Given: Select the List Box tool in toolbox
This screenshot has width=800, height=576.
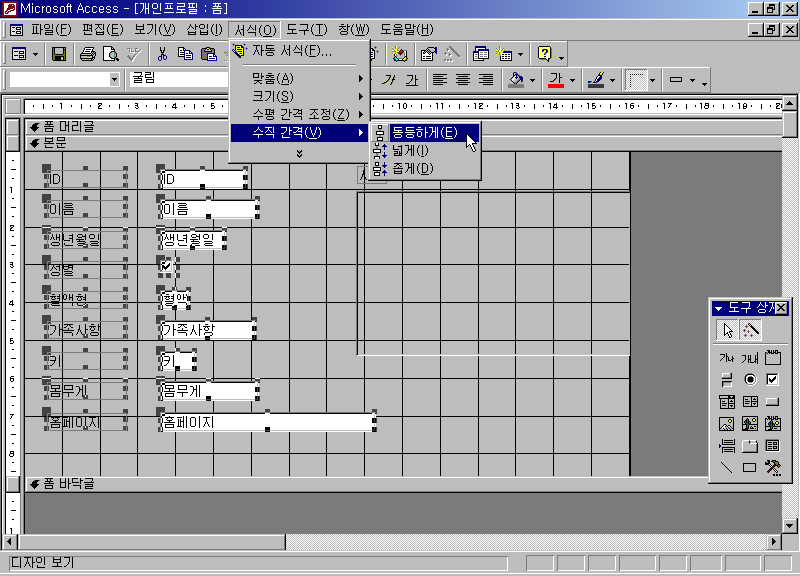Looking at the screenshot, I should pyautogui.click(x=749, y=402).
